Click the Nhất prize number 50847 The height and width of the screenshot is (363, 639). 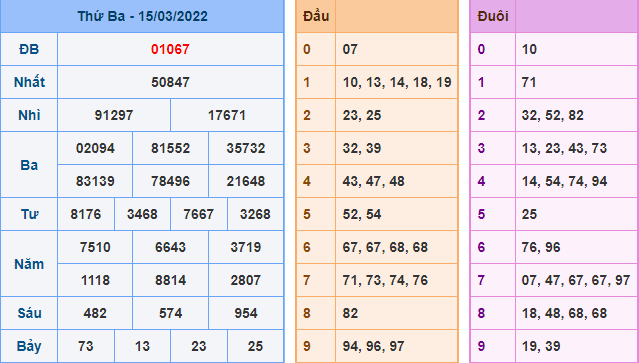pos(170,82)
